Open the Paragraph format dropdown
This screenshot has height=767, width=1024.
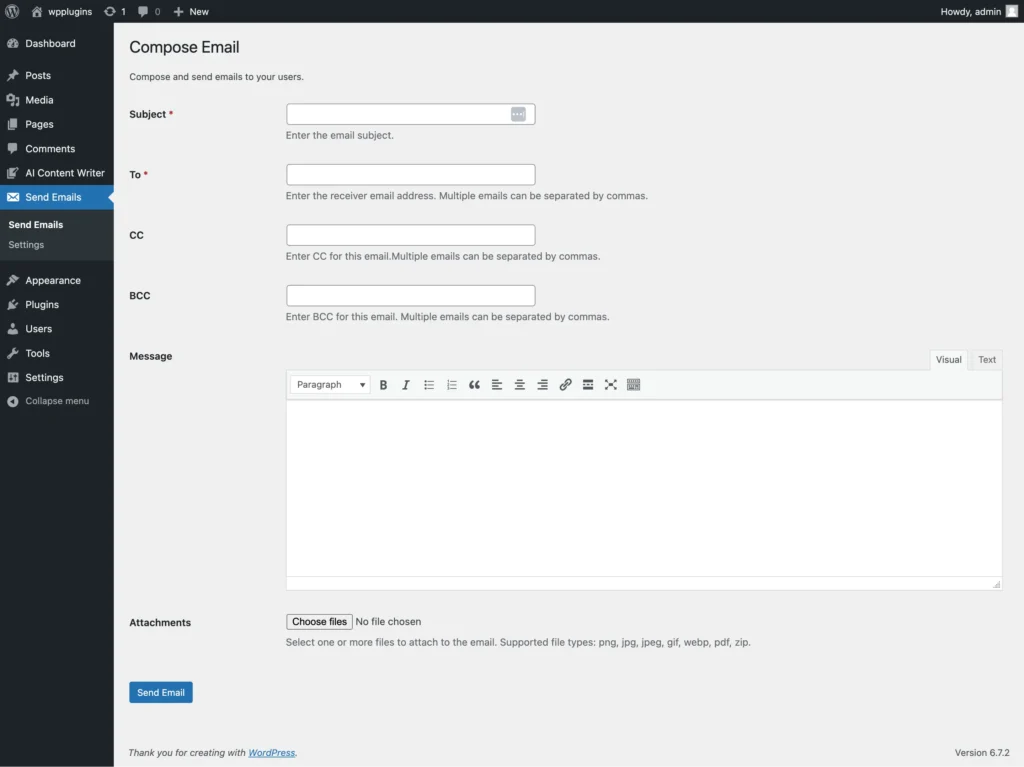[329, 384]
